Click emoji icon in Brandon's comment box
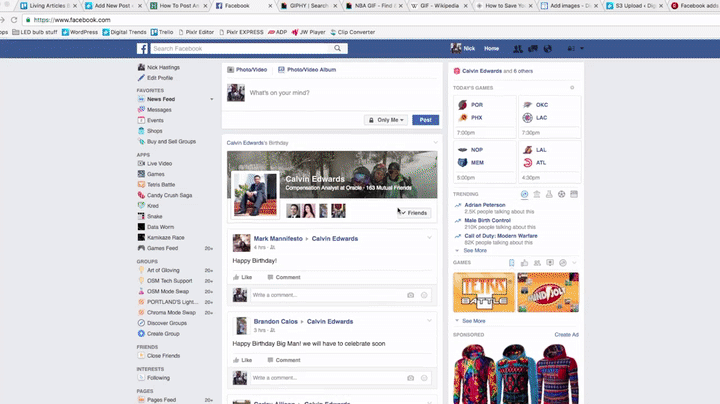Image resolution: width=720 pixels, height=404 pixels. 424,378
